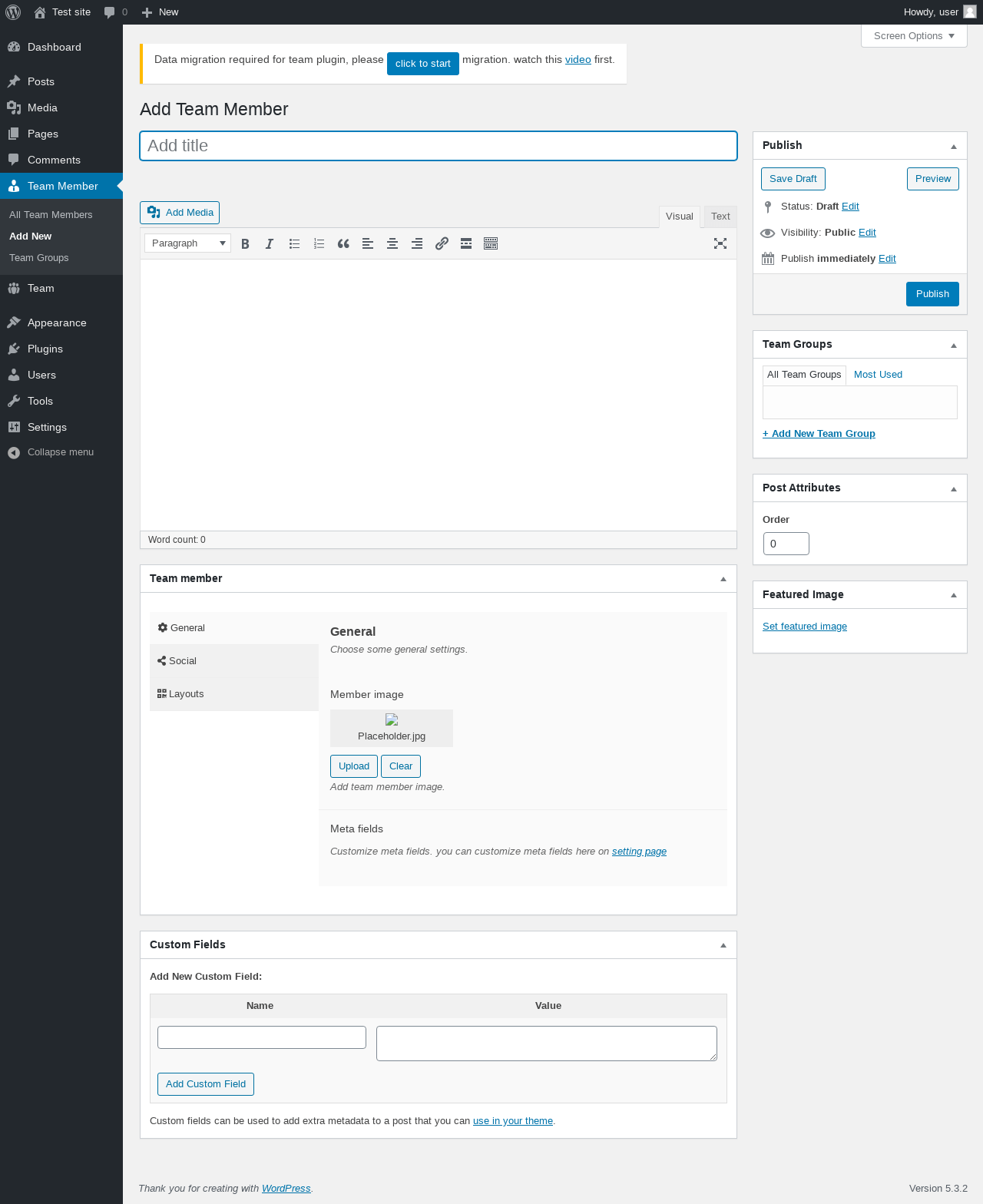Switch to the Text editor tab

coord(720,217)
